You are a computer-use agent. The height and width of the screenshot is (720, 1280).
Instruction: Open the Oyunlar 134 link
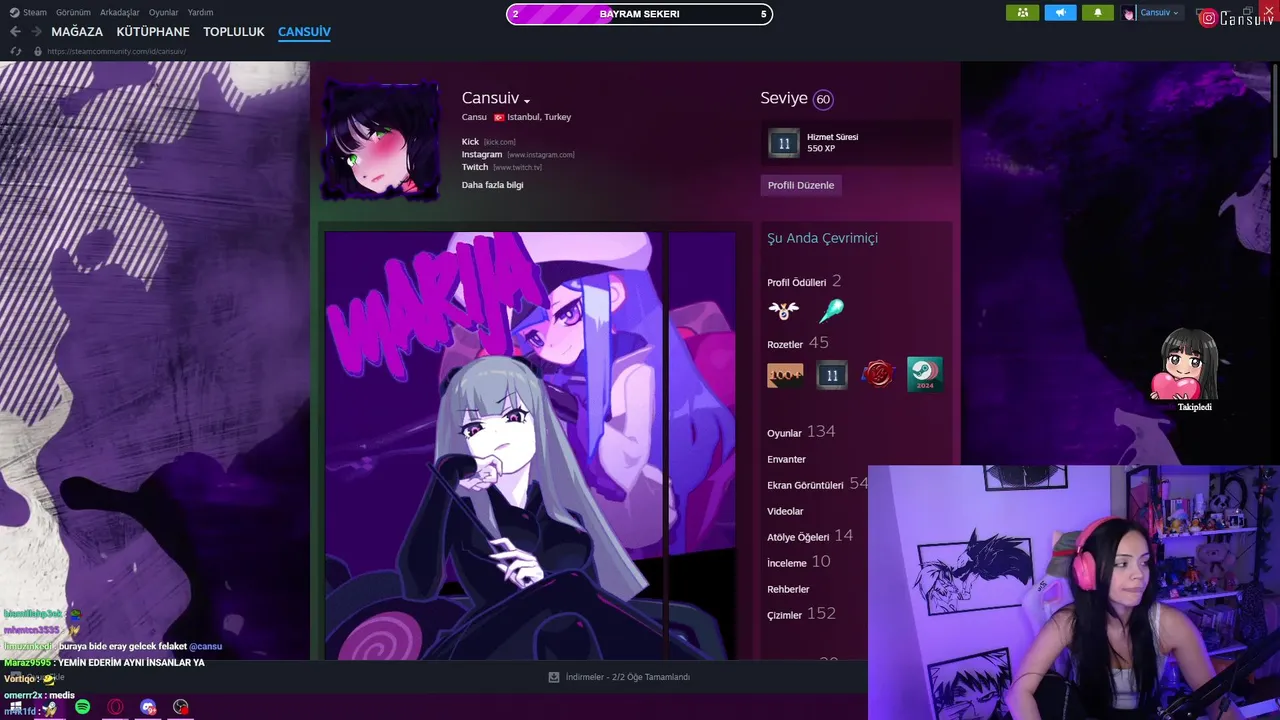[801, 432]
